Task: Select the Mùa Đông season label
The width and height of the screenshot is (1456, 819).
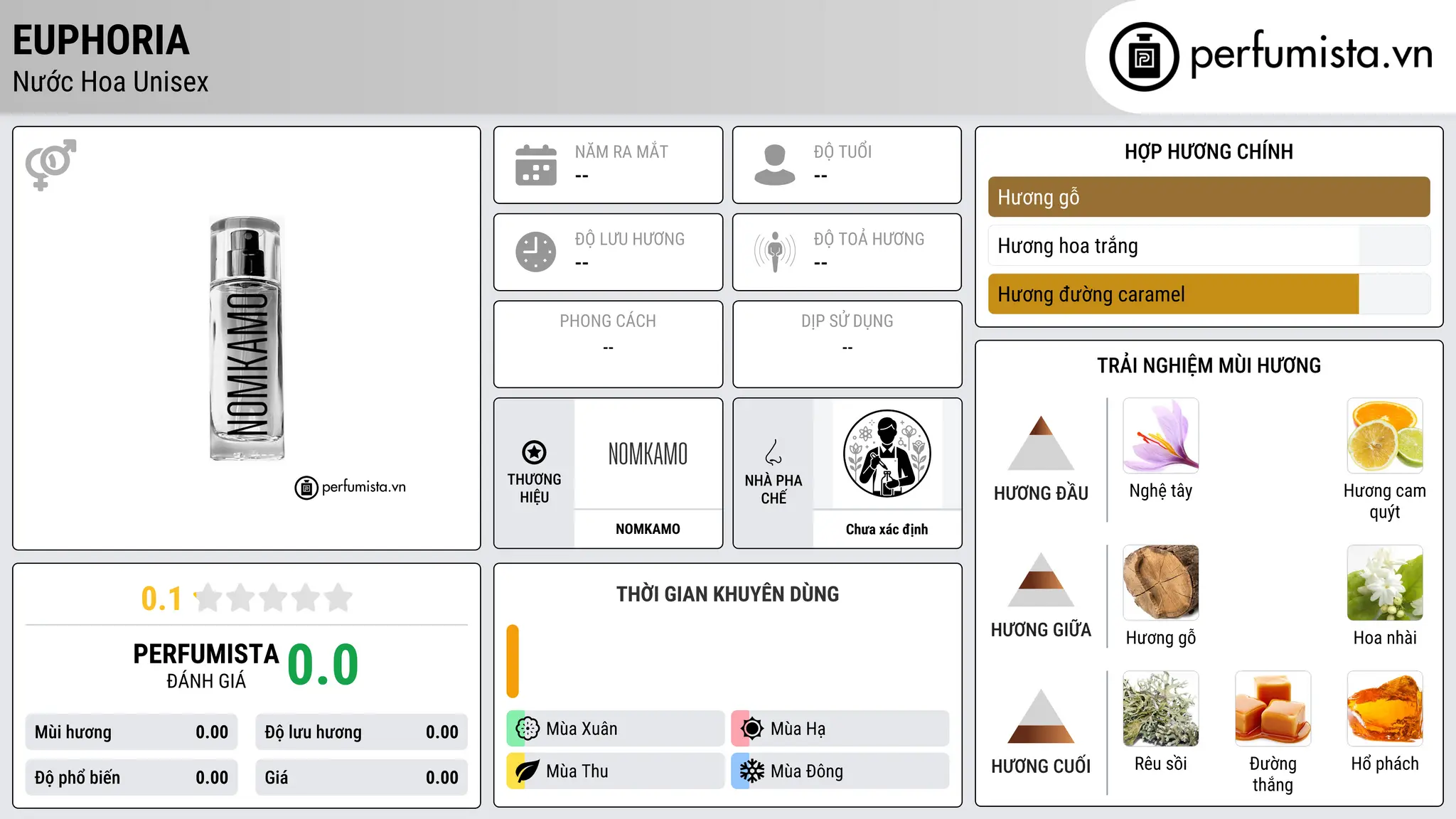Action: [x=807, y=771]
